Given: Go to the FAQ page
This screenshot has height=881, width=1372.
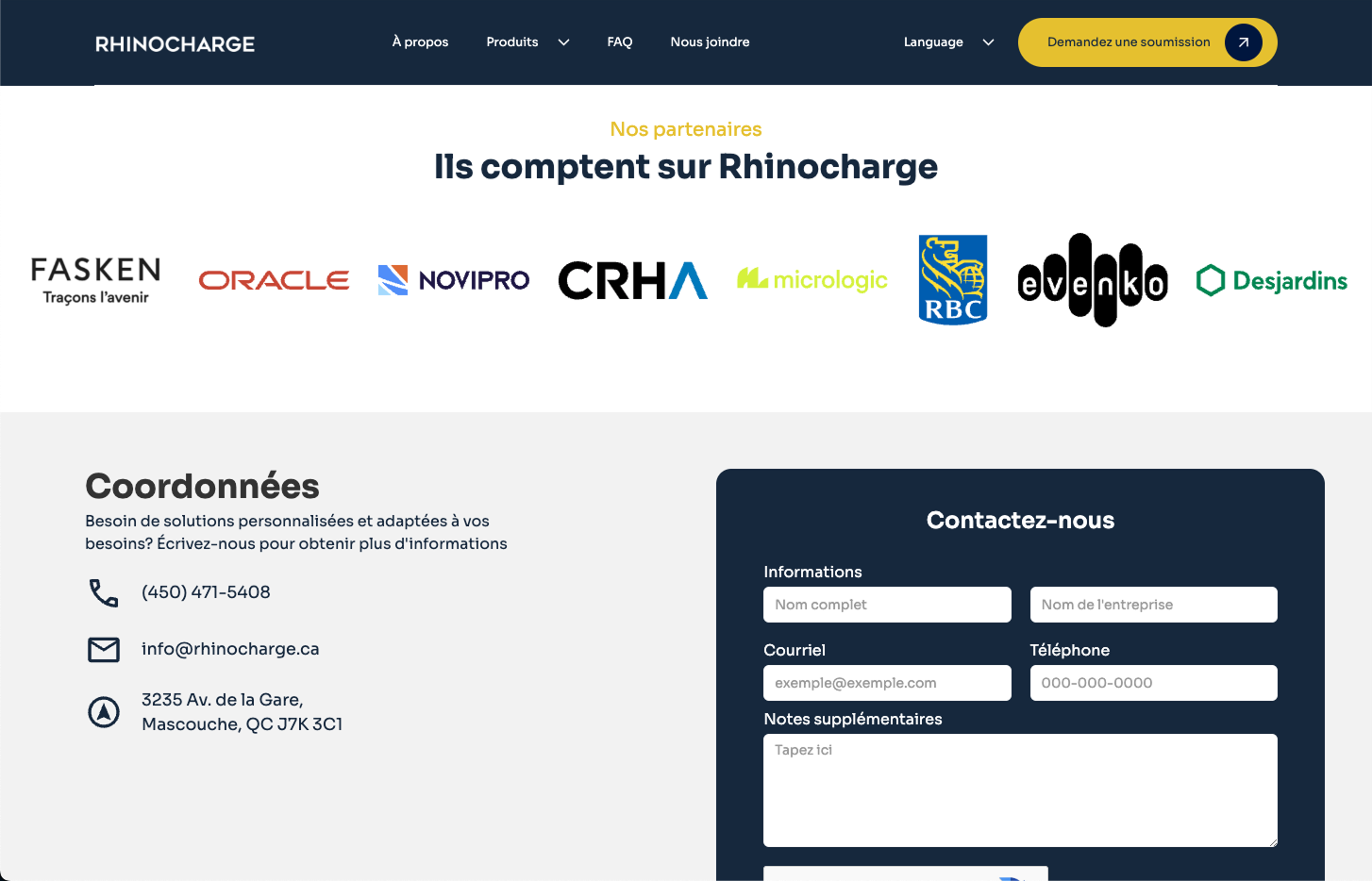Looking at the screenshot, I should (620, 42).
